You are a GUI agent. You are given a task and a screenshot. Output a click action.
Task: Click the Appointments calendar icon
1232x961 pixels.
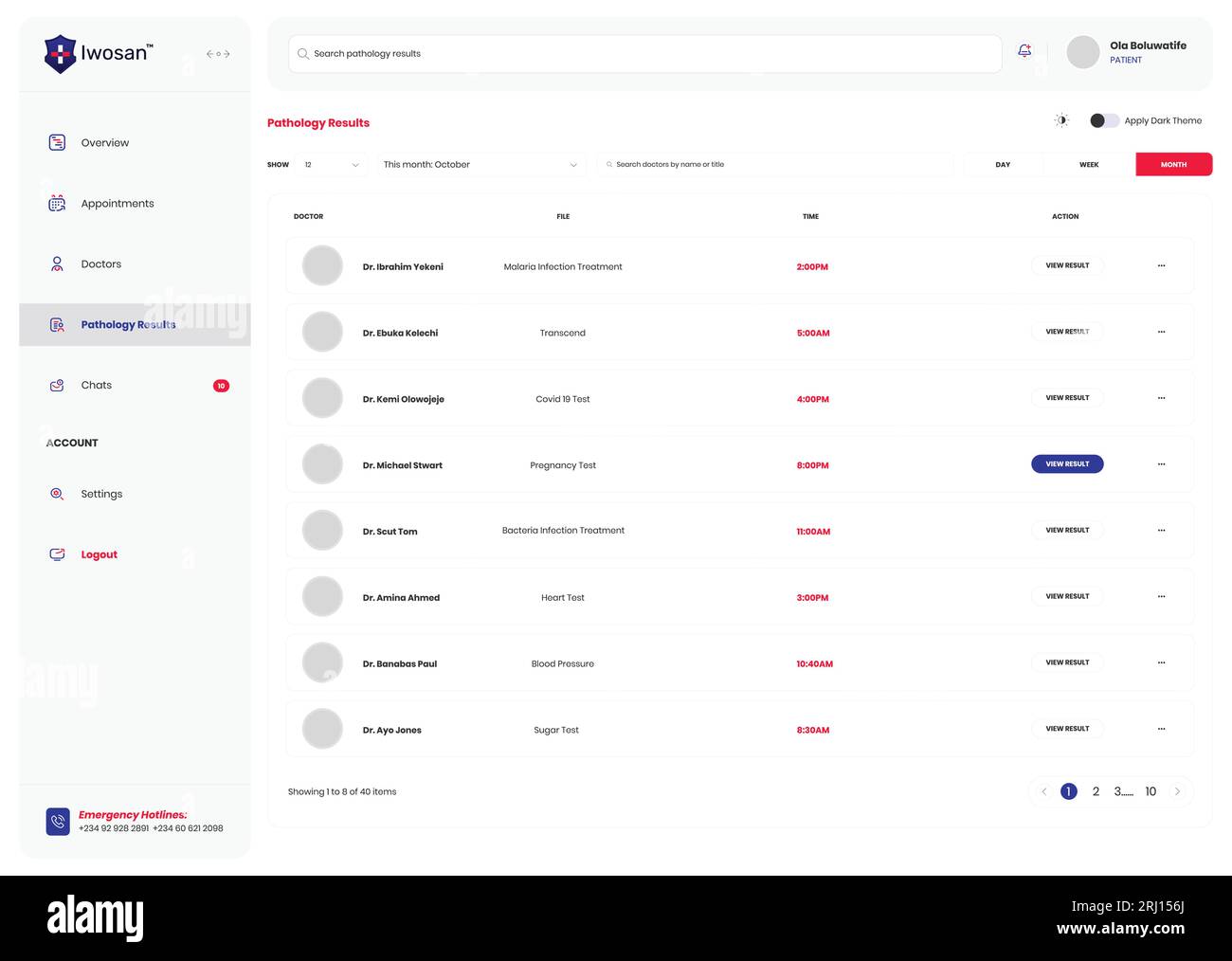click(x=57, y=203)
